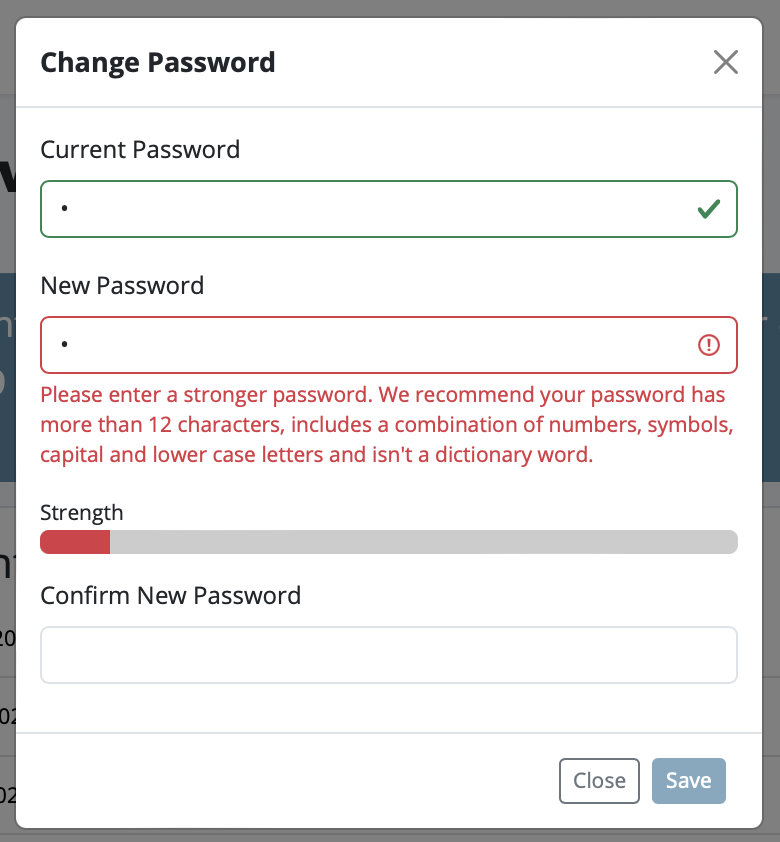Screen dimensions: 780x842
Task: Click the red portion of the strength meter
Action: click(75, 542)
